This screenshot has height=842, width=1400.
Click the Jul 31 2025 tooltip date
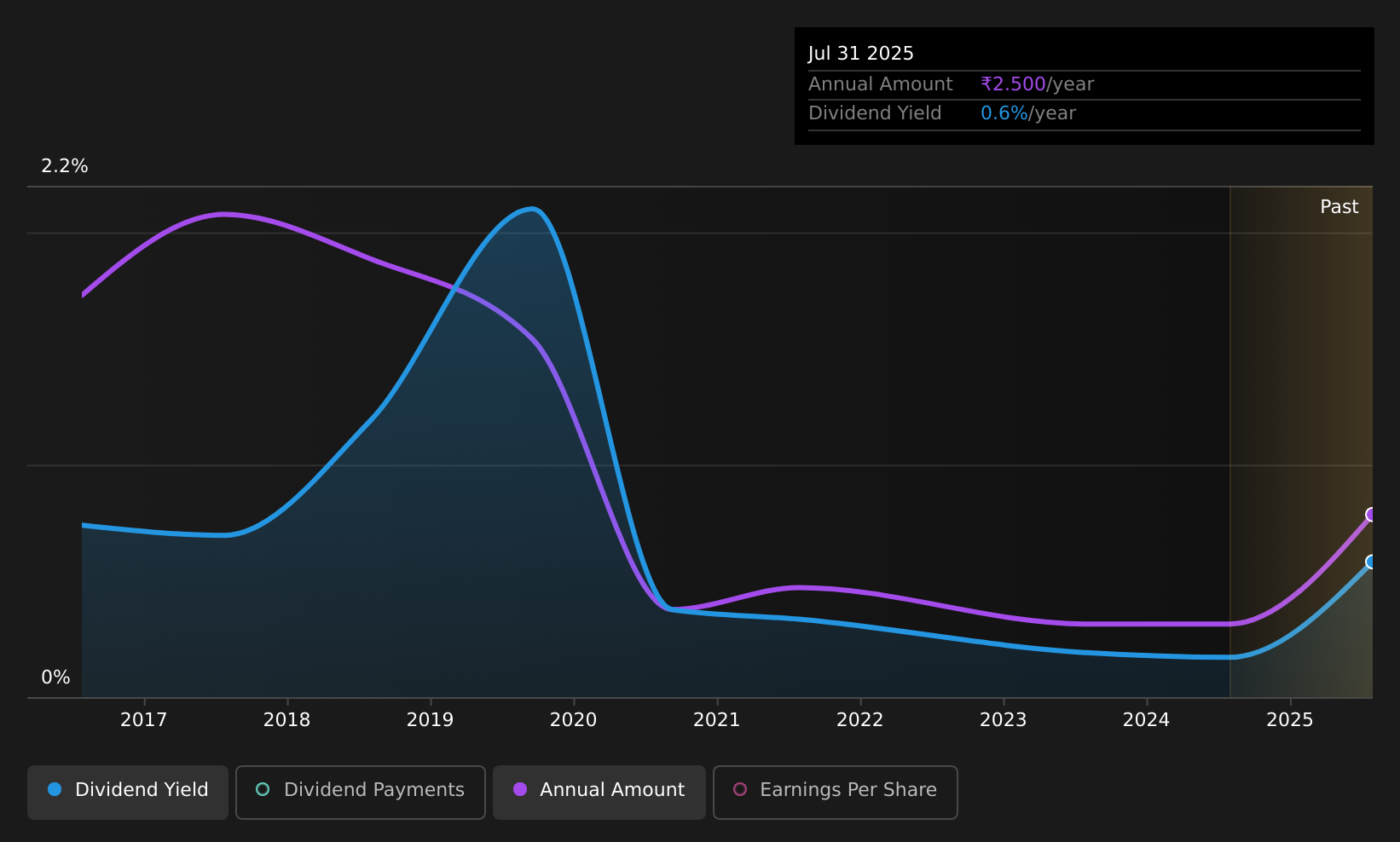pyautogui.click(x=861, y=54)
